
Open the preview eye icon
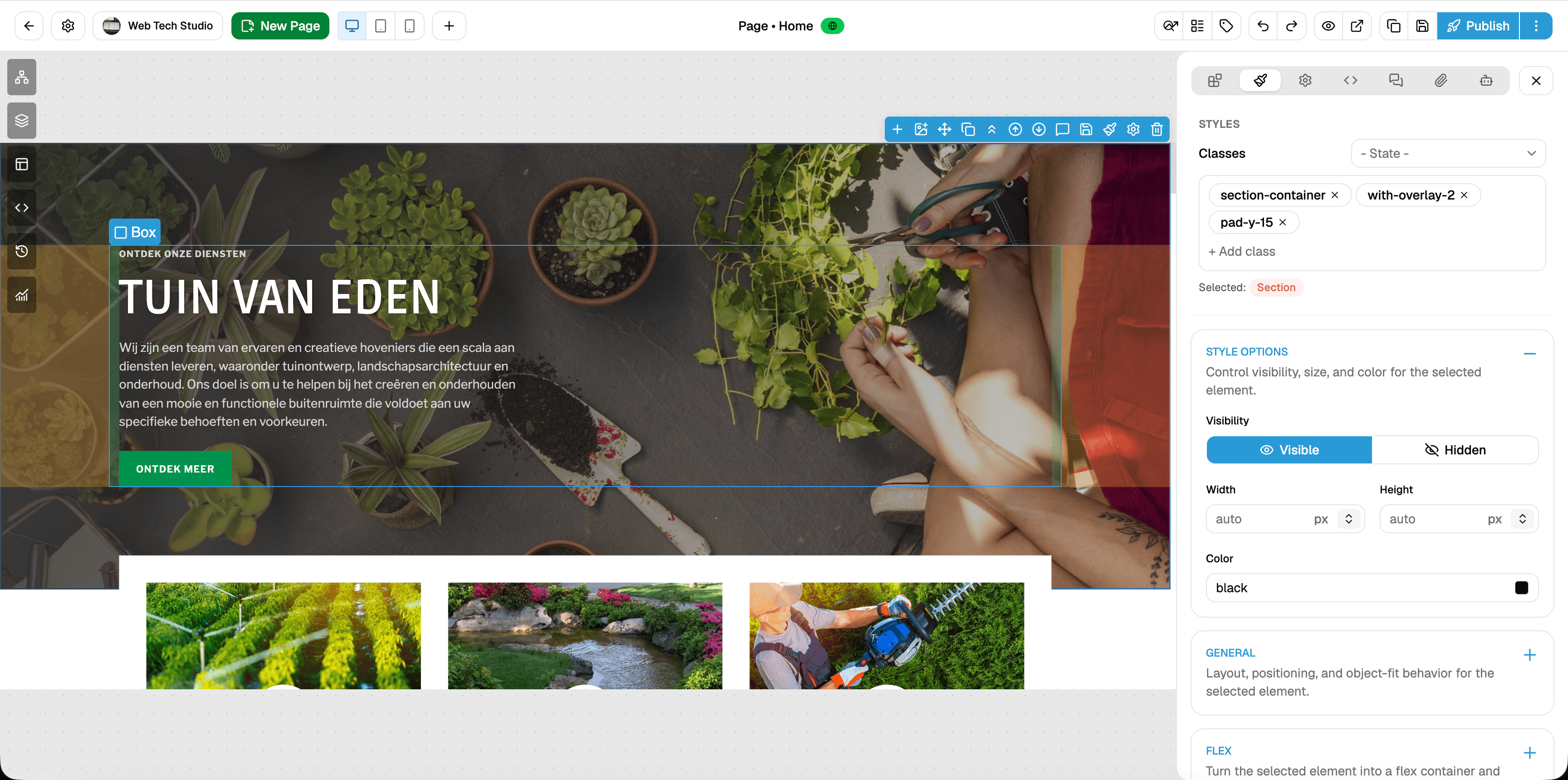pos(1328,25)
